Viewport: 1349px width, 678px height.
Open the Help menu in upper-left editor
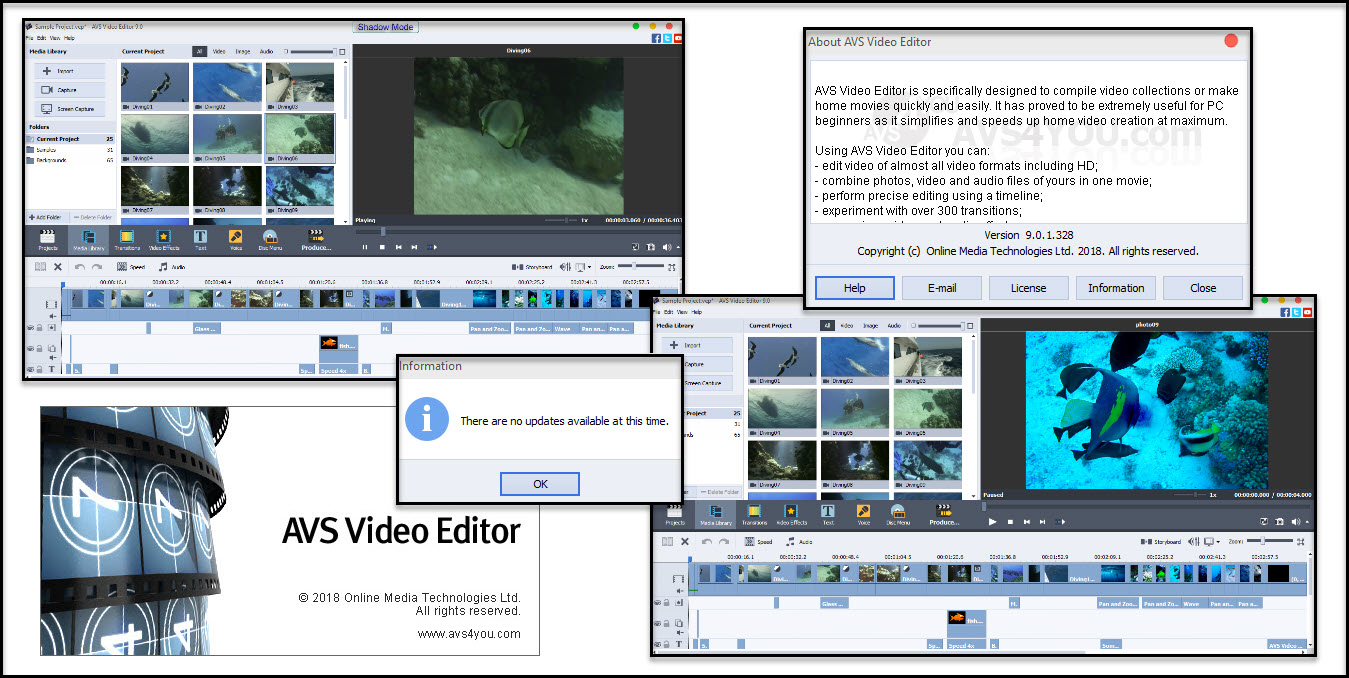click(x=69, y=38)
